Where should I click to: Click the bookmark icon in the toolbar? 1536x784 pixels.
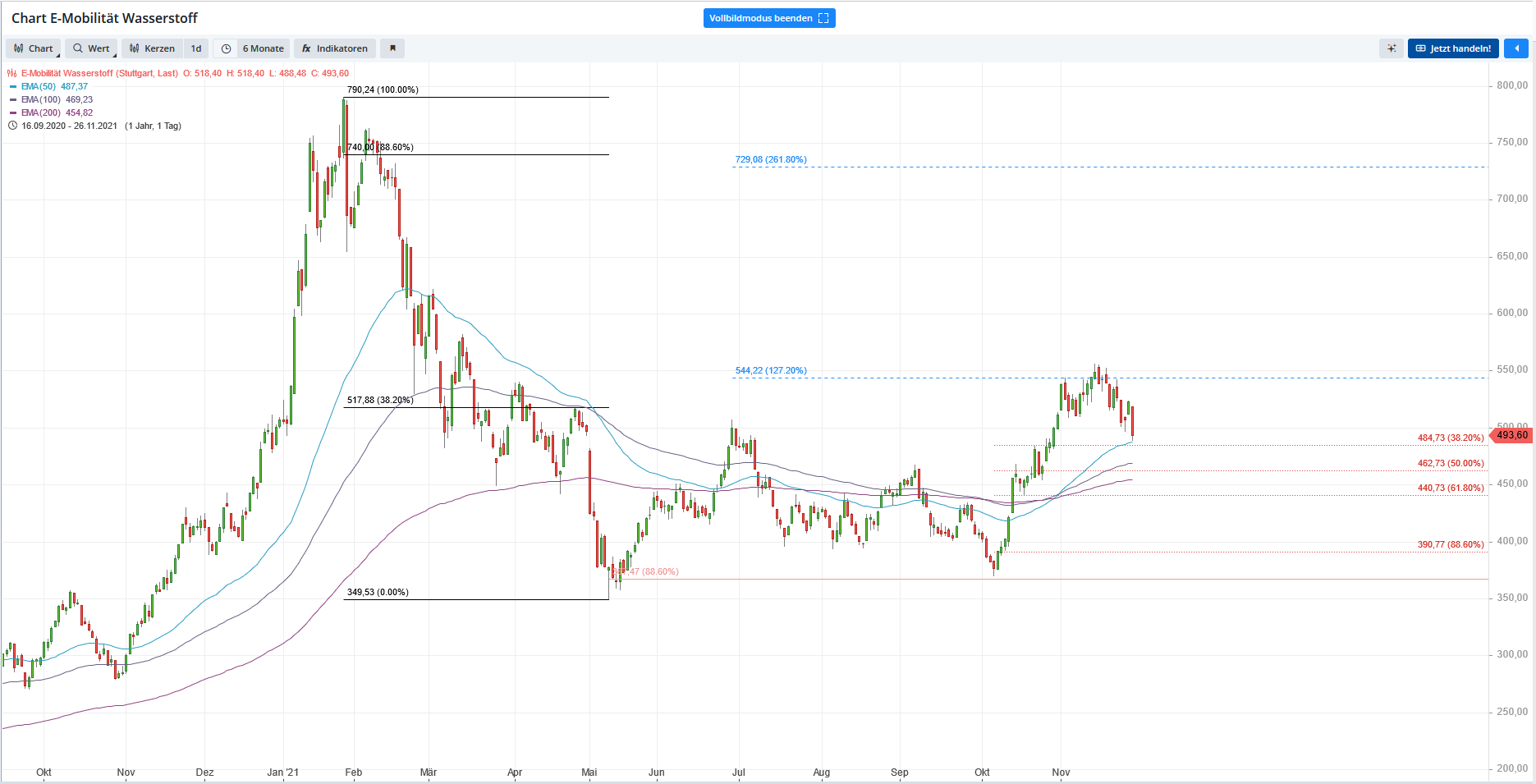pos(392,48)
